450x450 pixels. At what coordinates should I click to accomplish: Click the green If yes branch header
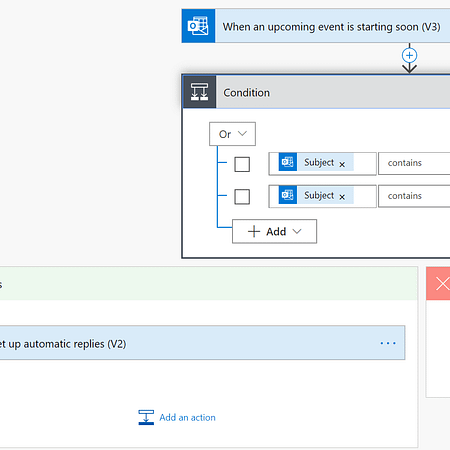tap(209, 284)
